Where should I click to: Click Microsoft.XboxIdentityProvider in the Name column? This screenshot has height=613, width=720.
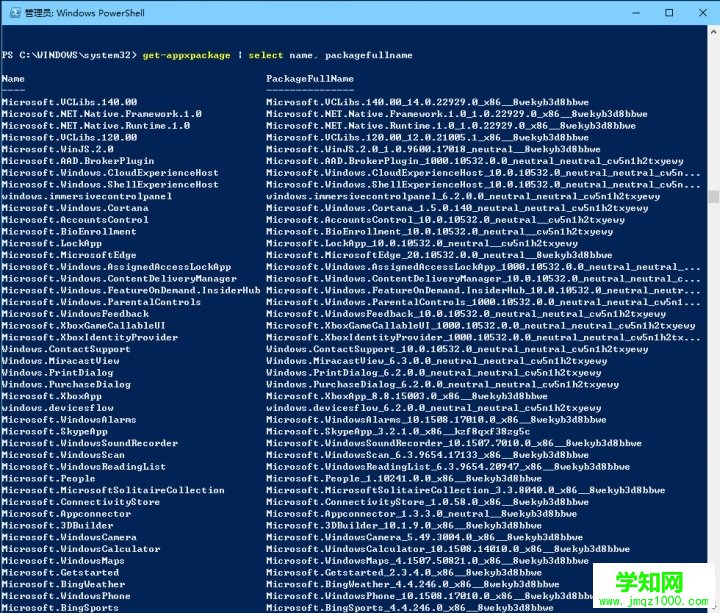click(x=90, y=337)
